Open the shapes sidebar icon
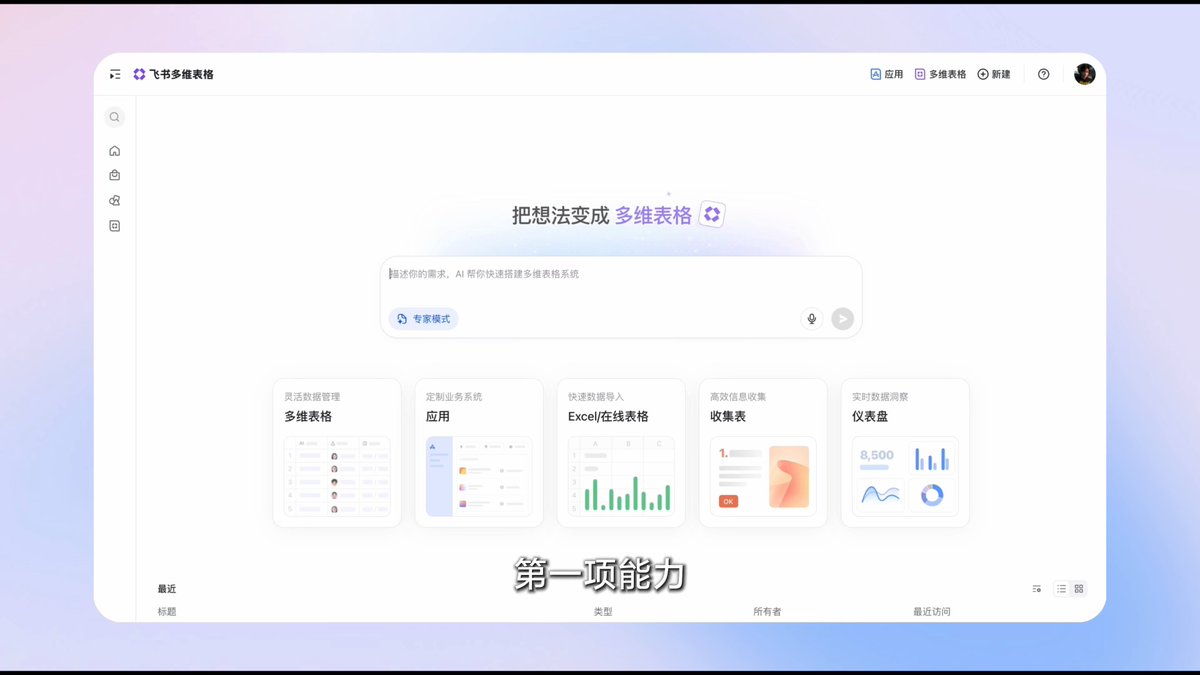 [115, 201]
